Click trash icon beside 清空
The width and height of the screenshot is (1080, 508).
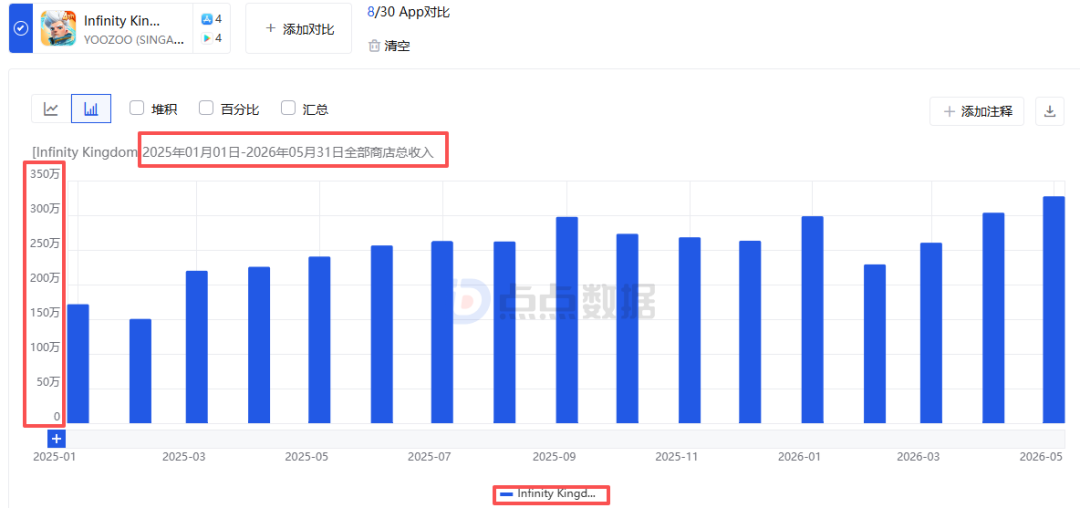[x=374, y=46]
